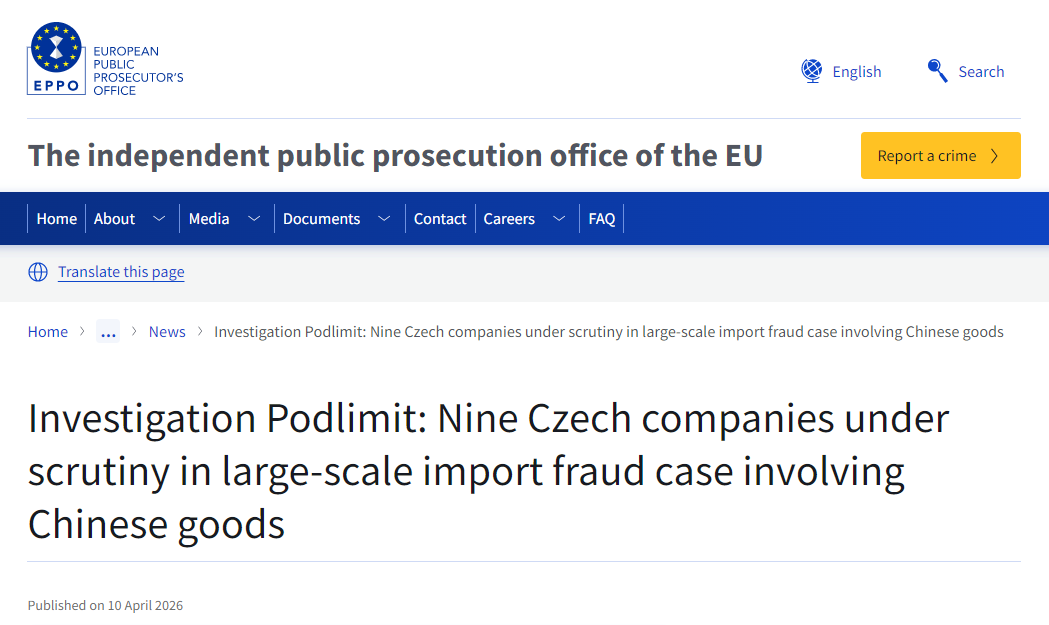
Task: Open the About menu item
Action: [114, 219]
